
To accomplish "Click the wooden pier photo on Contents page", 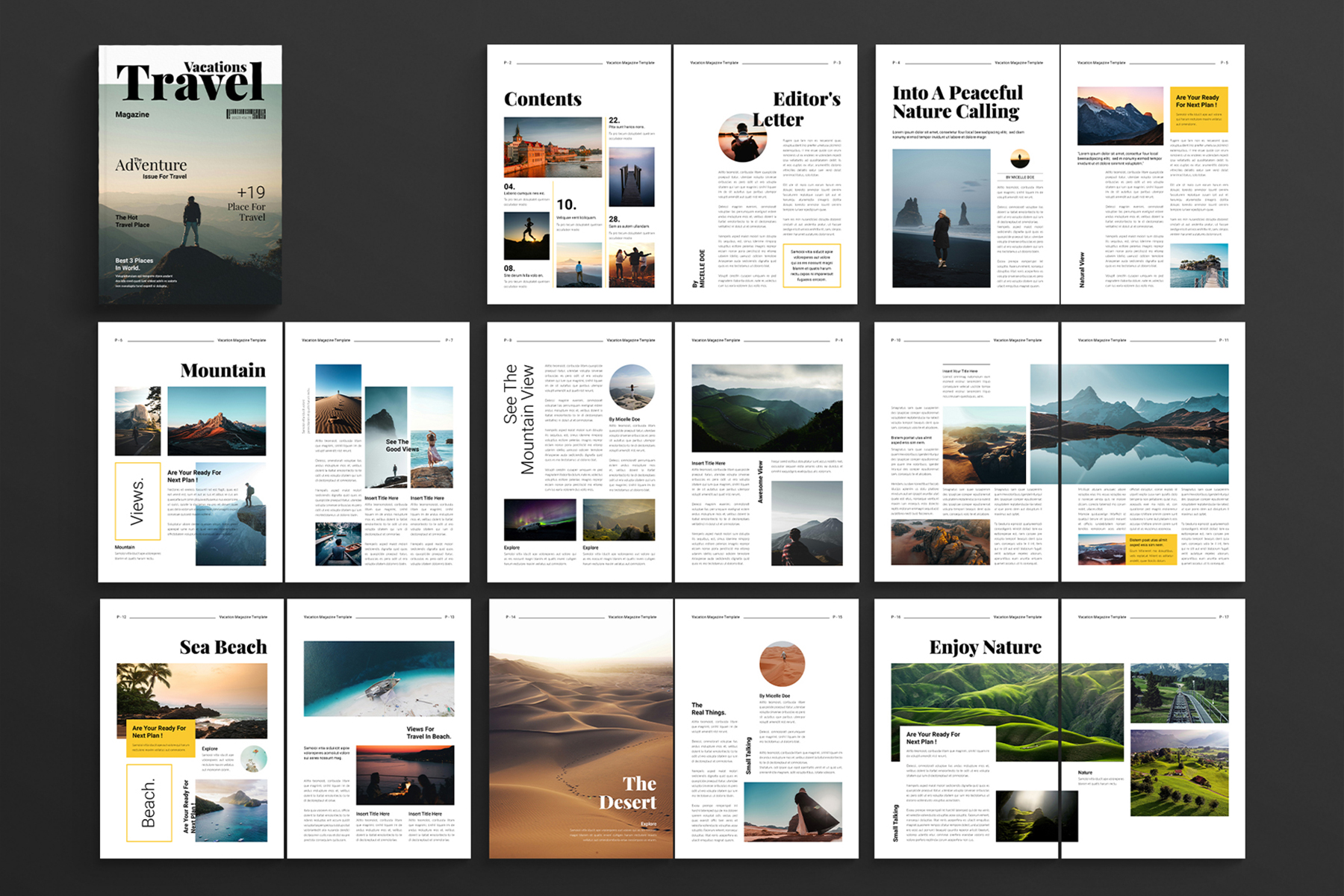I will 631,177.
